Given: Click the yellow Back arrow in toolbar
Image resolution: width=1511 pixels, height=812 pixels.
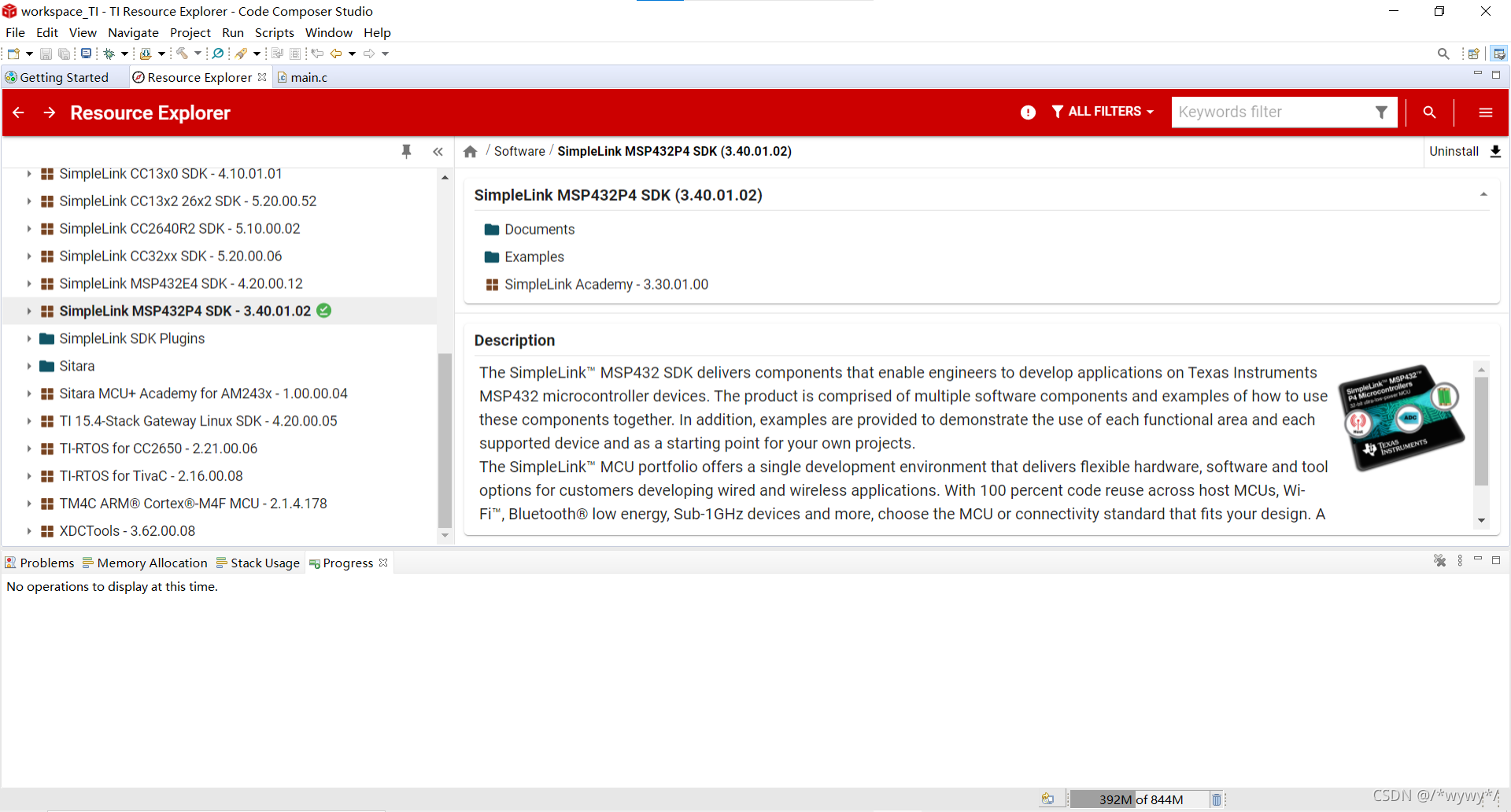Looking at the screenshot, I should pos(336,54).
